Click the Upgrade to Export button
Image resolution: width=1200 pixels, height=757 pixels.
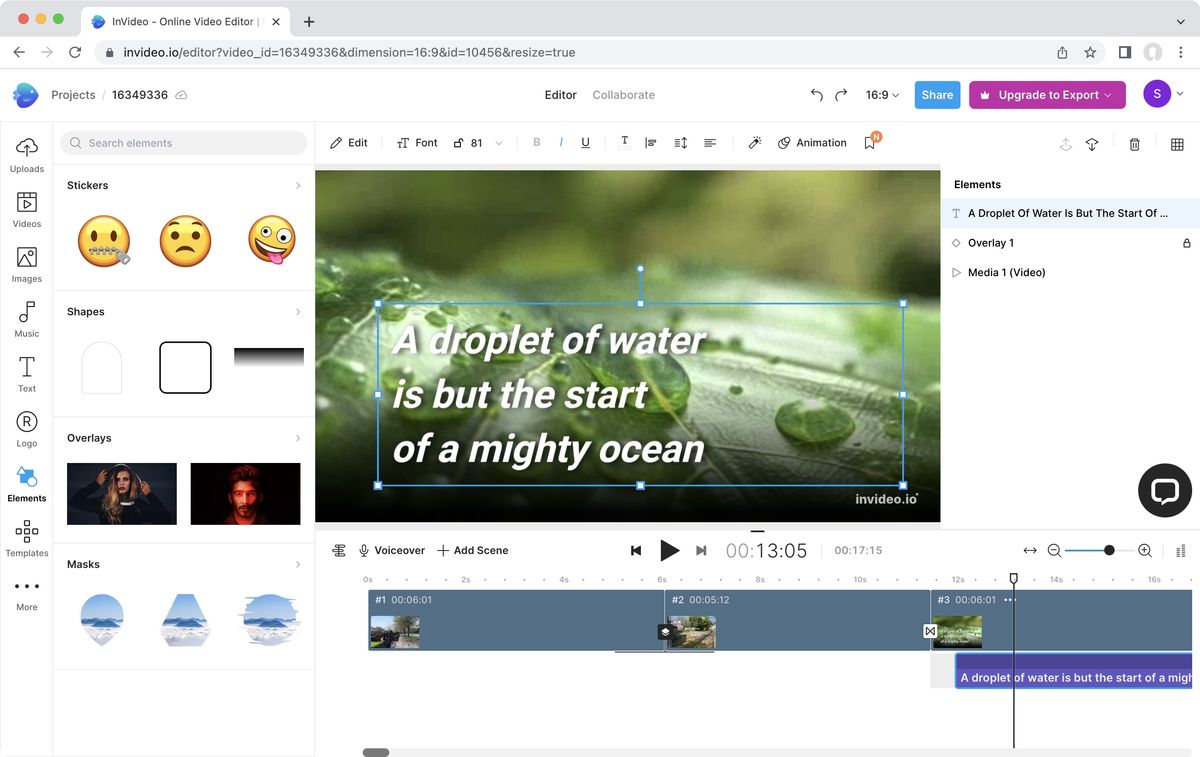pyautogui.click(x=1046, y=94)
